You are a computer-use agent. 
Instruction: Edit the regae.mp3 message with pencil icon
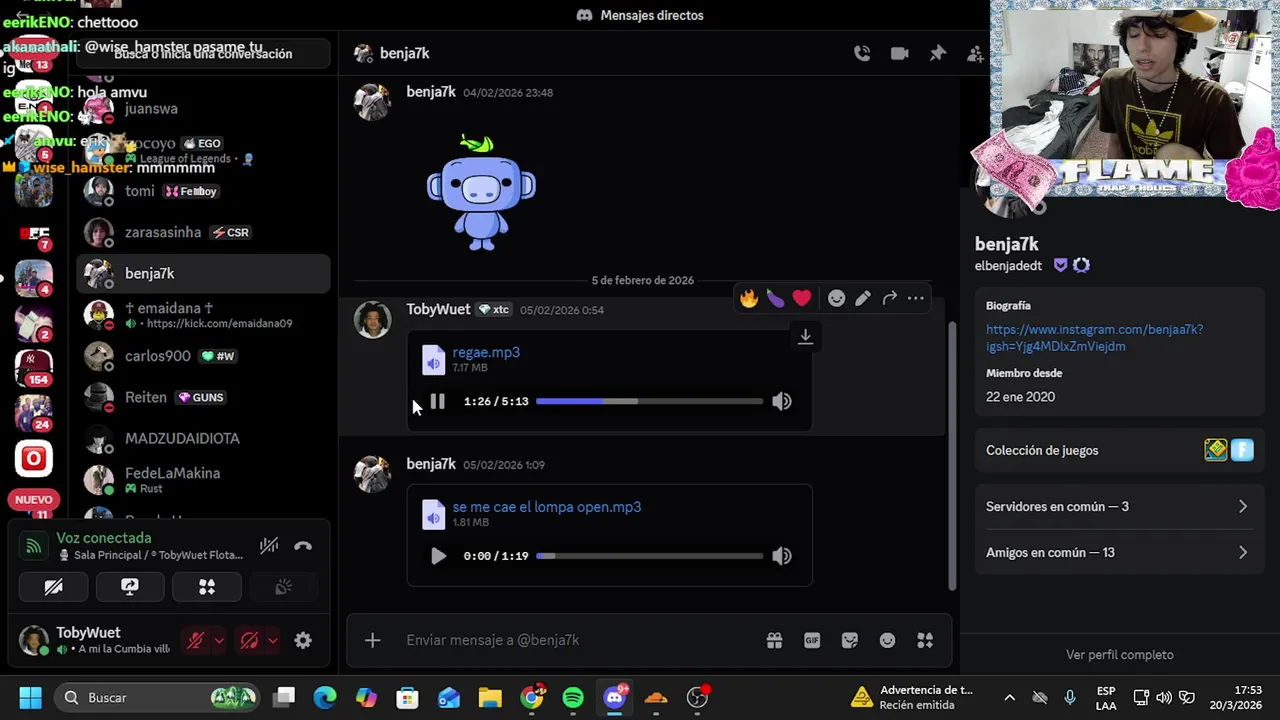[863, 298]
